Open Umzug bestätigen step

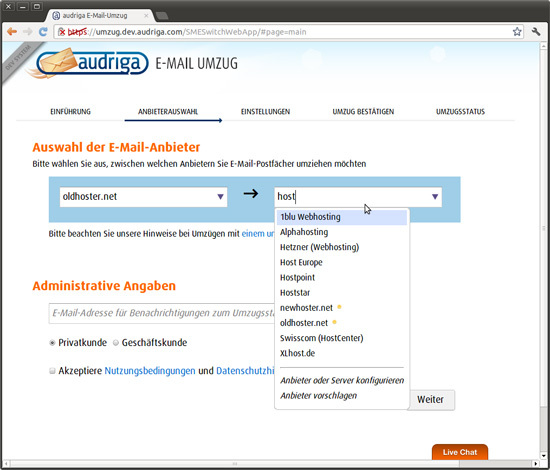pos(363,112)
